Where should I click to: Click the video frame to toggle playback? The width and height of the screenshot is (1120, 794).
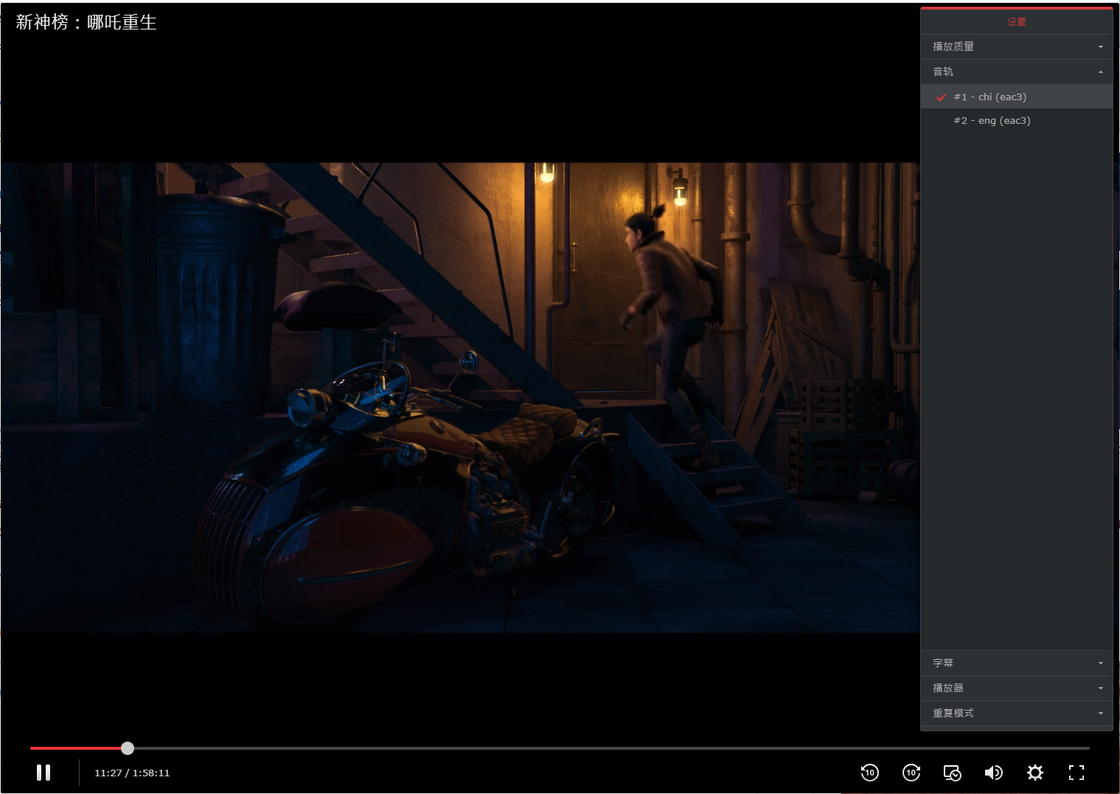tap(460, 397)
